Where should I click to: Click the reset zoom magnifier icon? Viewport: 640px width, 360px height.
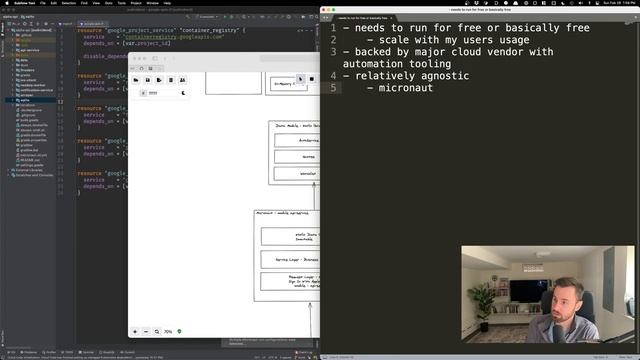click(x=157, y=331)
